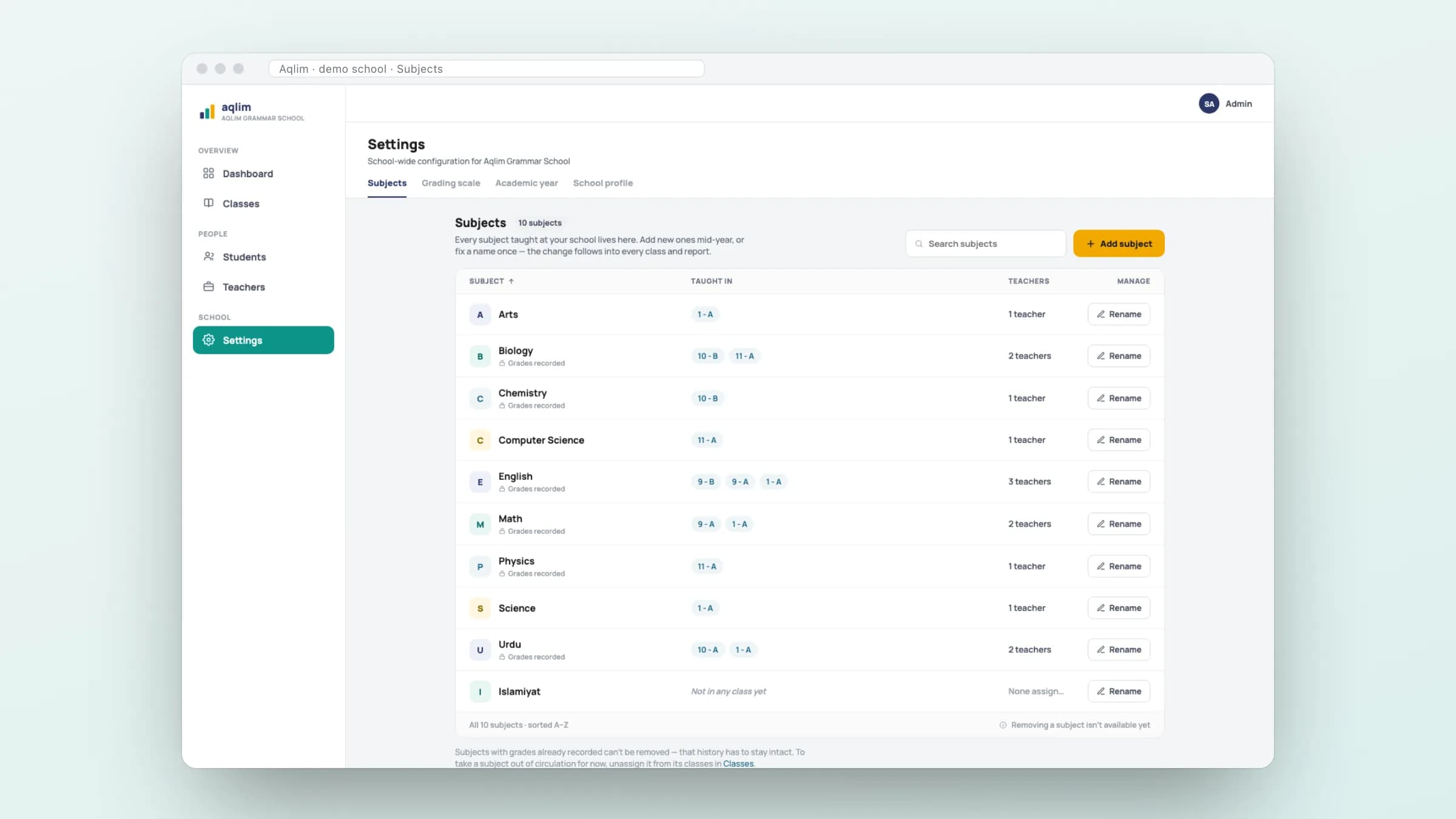Focus the Search subjects field
Screen dimensions: 1456x819
pyautogui.click(x=986, y=243)
